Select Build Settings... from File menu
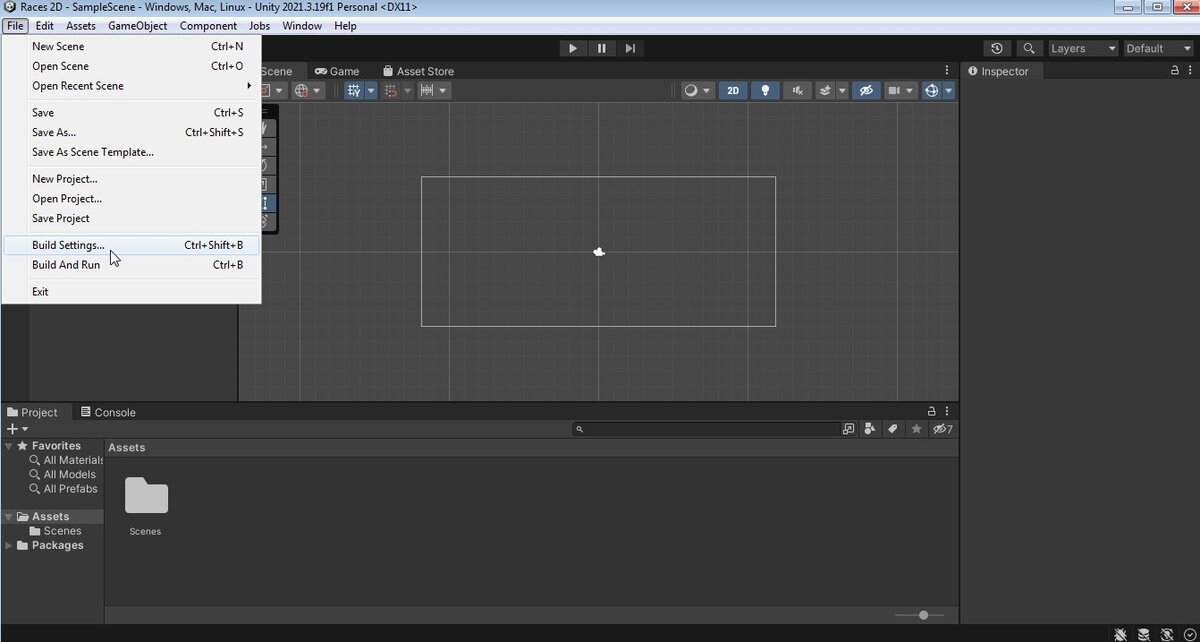The width and height of the screenshot is (1200, 642). 131,245
